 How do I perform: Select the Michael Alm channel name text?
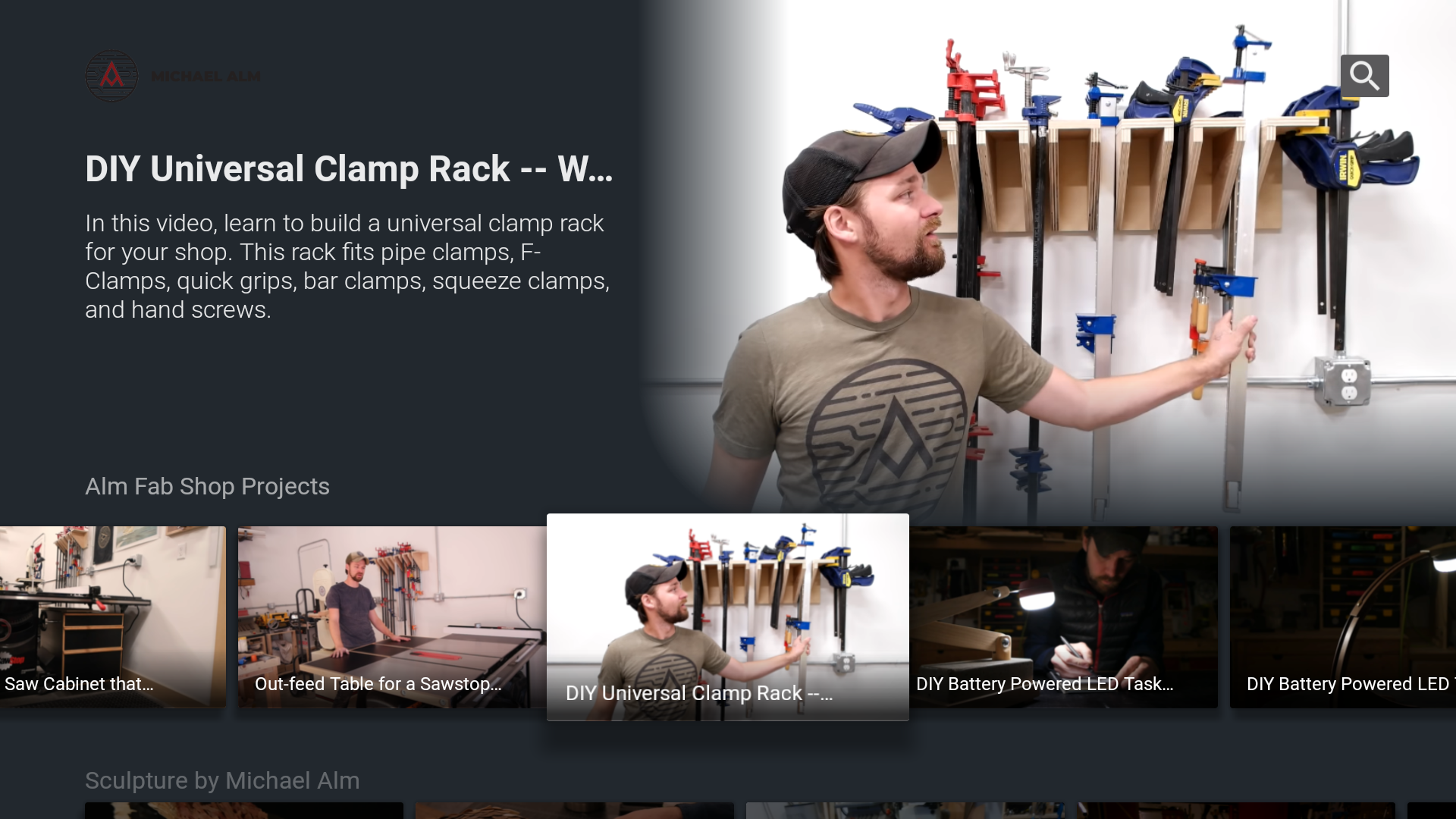click(206, 77)
